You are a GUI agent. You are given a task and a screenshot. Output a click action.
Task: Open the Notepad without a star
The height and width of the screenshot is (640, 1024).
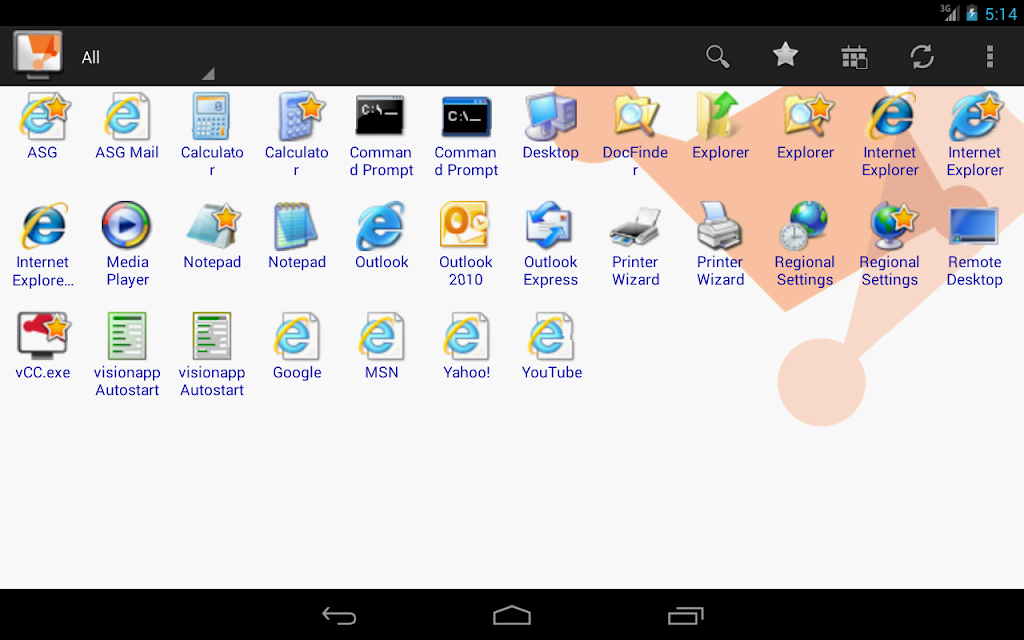tap(296, 236)
